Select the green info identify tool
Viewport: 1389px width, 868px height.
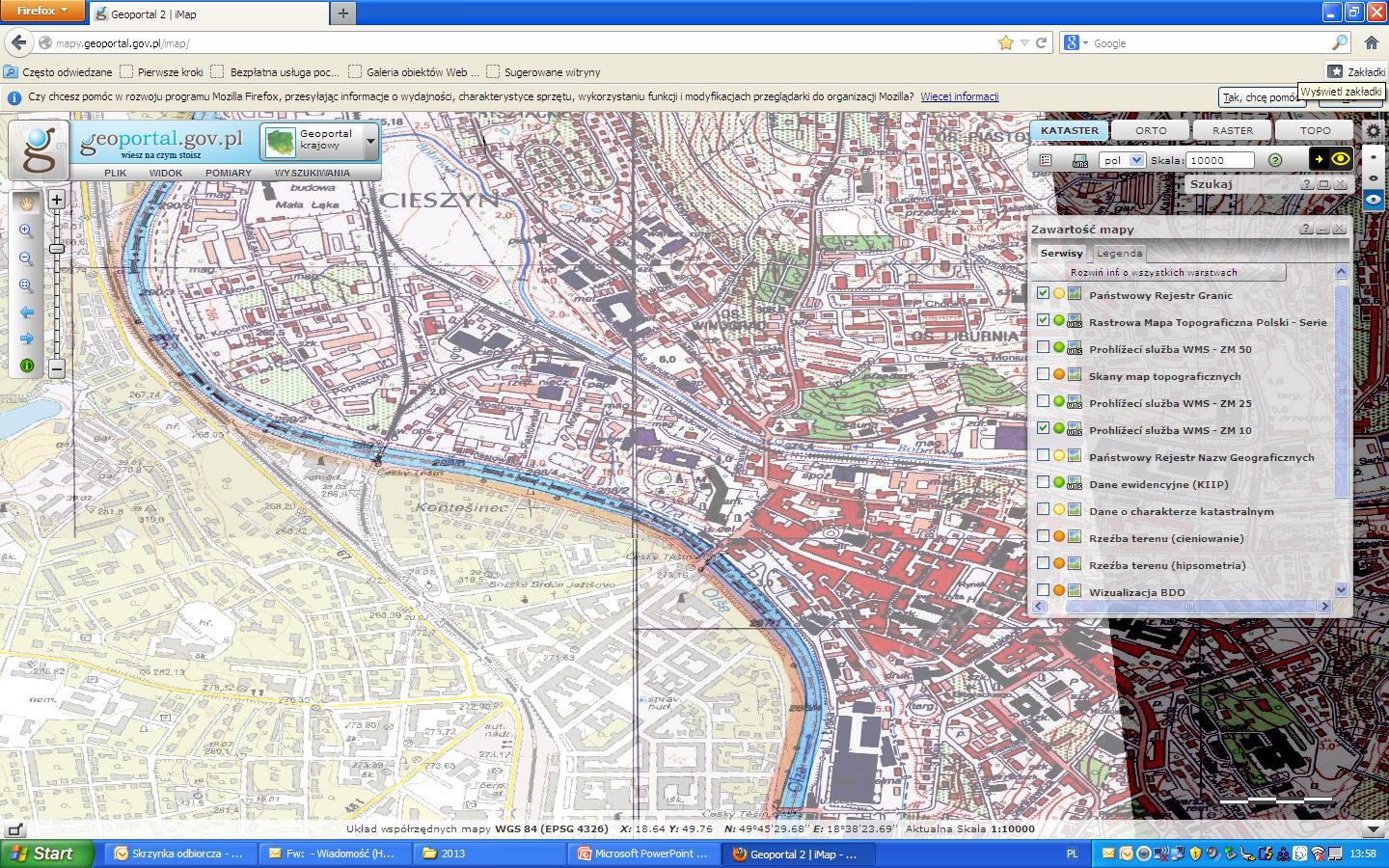coord(26,366)
